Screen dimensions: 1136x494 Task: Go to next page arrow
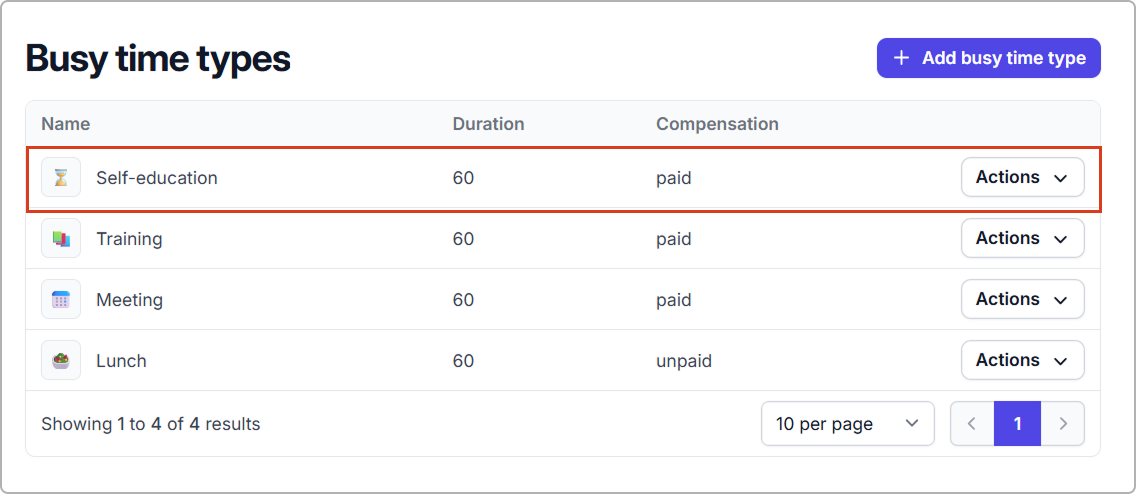1063,424
